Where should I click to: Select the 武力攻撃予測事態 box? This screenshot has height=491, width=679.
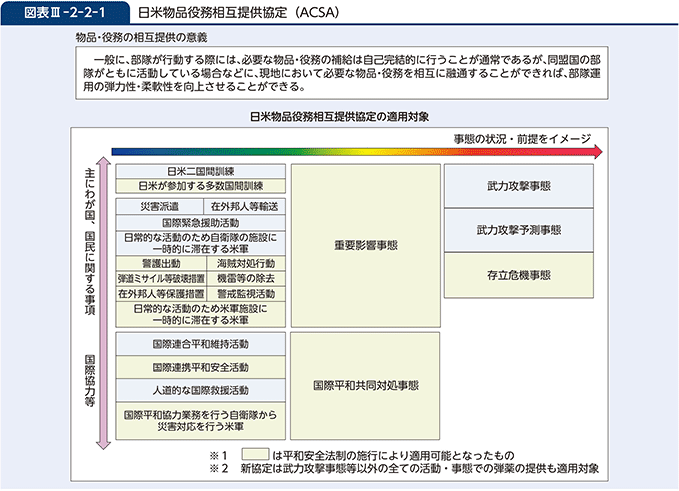tap(519, 230)
